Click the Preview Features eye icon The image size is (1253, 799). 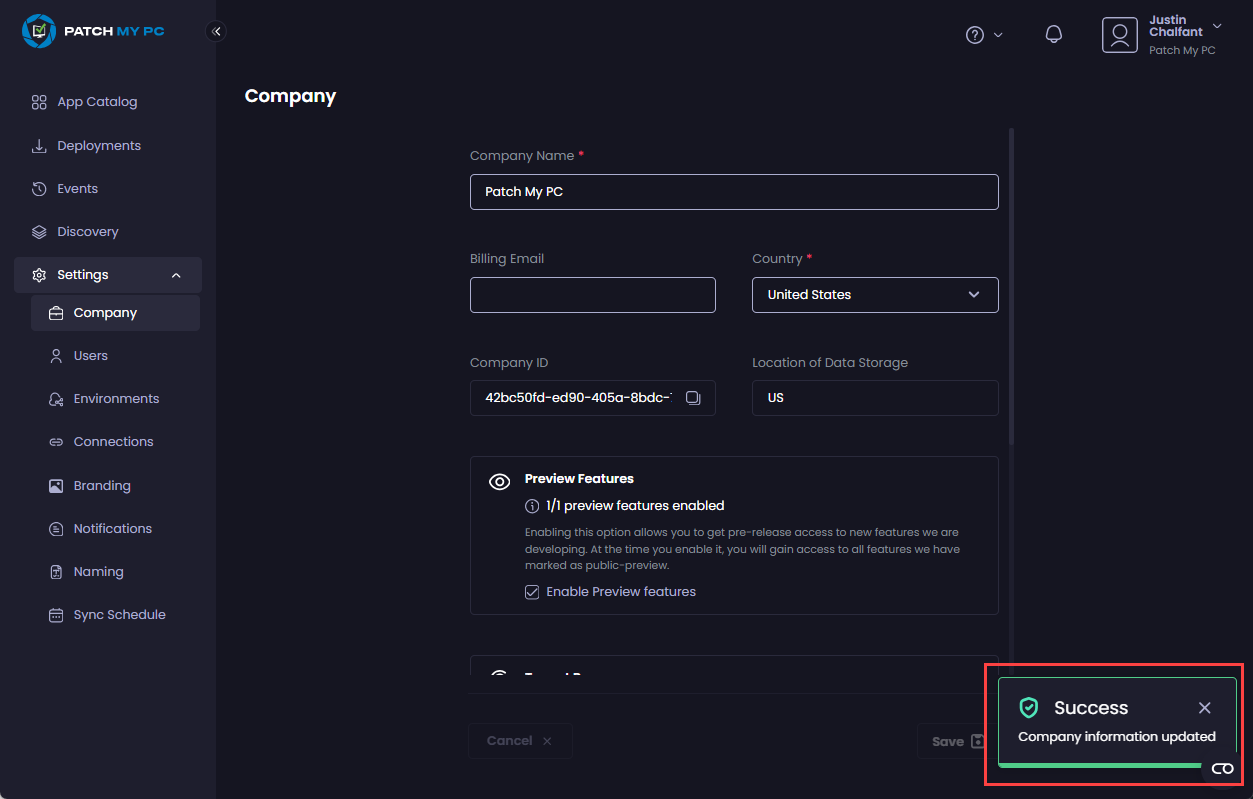[x=499, y=481]
